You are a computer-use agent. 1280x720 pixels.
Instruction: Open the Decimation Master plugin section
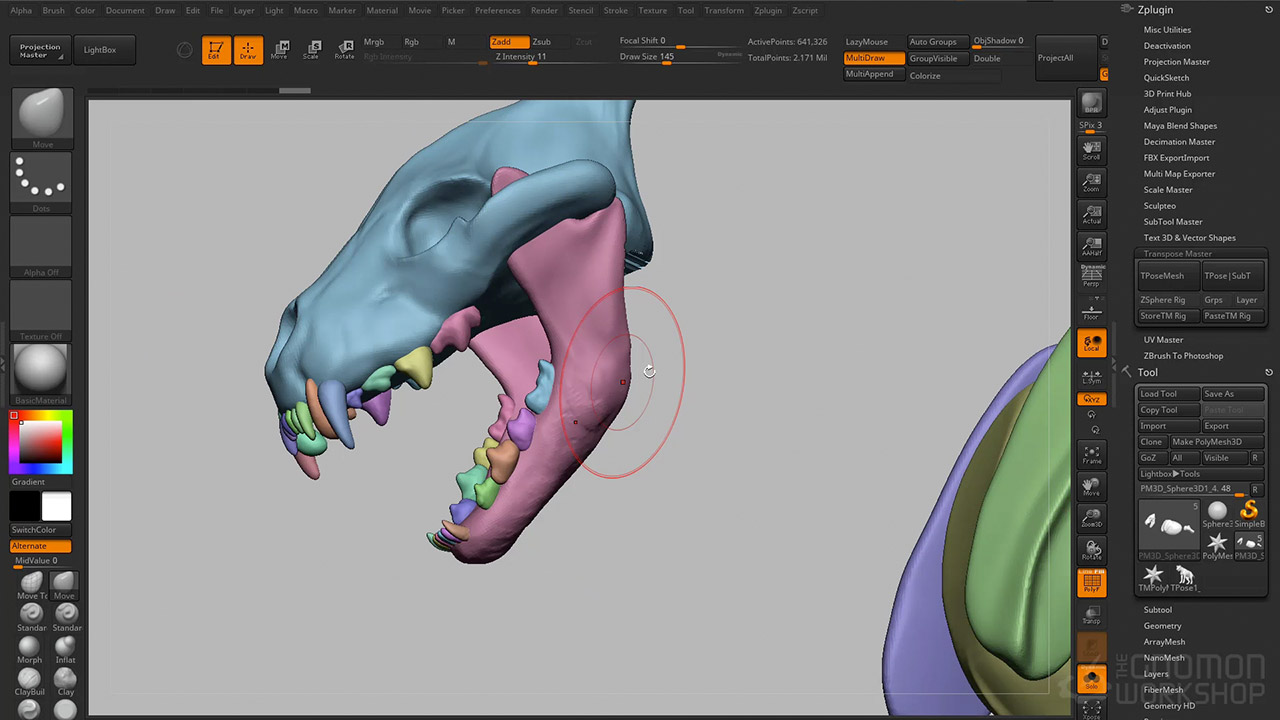[1179, 142]
